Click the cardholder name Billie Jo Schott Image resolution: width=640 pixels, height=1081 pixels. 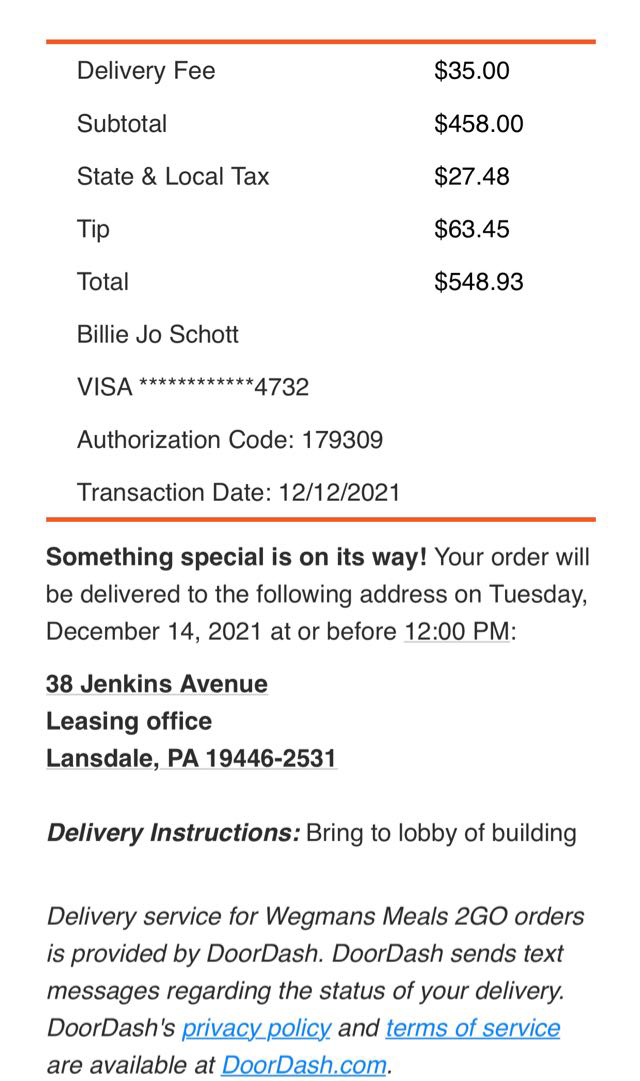point(158,334)
